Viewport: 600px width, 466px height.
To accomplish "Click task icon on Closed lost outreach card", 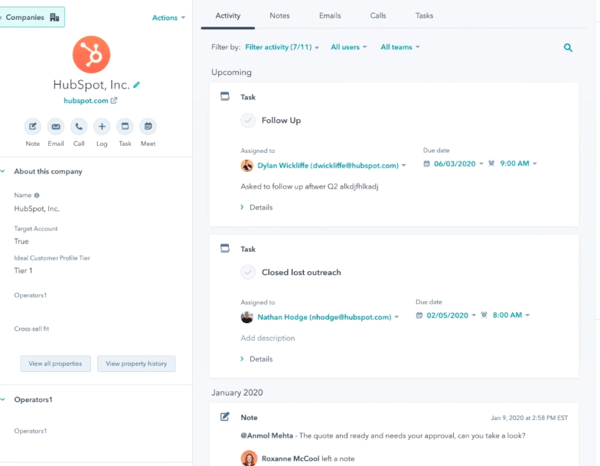I will 225,248.
